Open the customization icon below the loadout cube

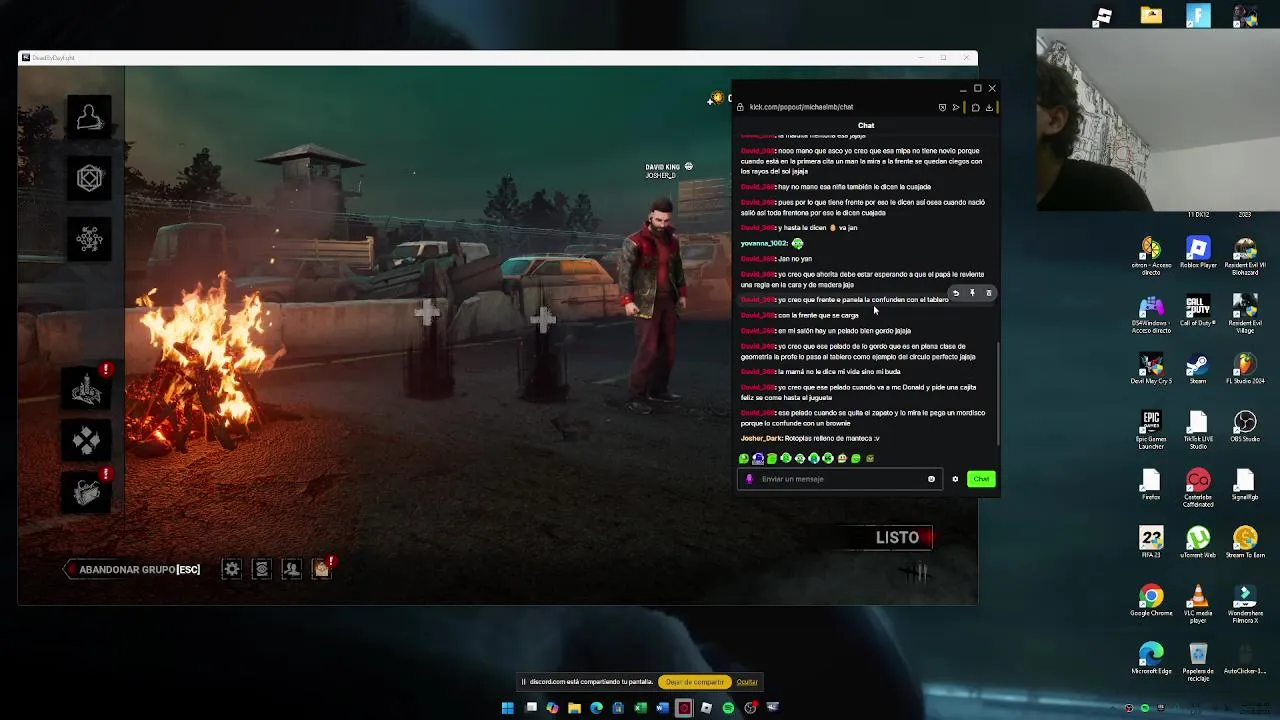click(89, 239)
